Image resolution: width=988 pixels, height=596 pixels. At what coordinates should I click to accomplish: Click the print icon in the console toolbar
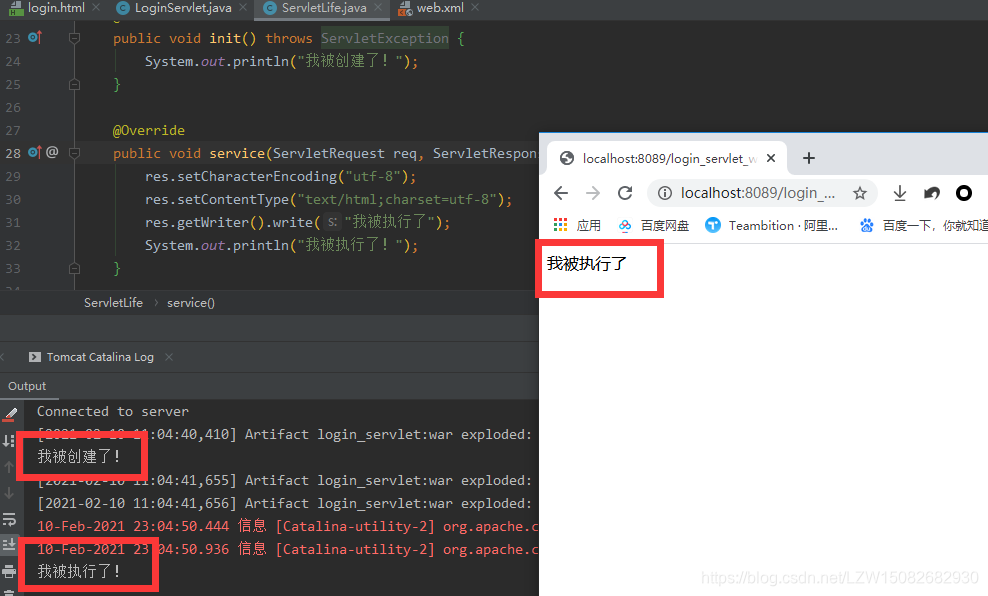9,571
